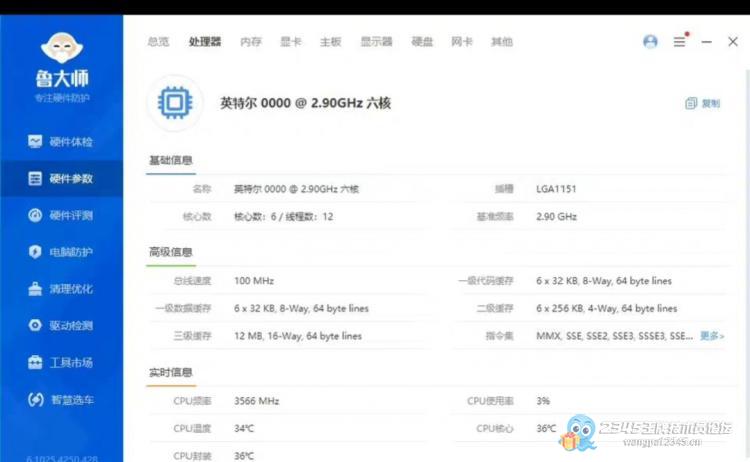Viewport: 750px width, 462px height.
Task: Click the 基础信息 section heading
Action: point(171,160)
